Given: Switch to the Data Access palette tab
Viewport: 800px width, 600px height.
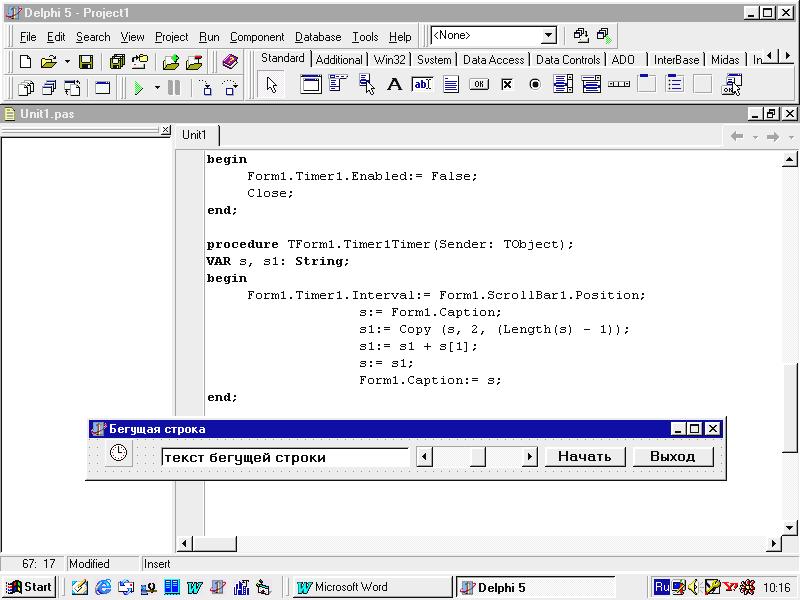Looking at the screenshot, I should click(x=493, y=60).
